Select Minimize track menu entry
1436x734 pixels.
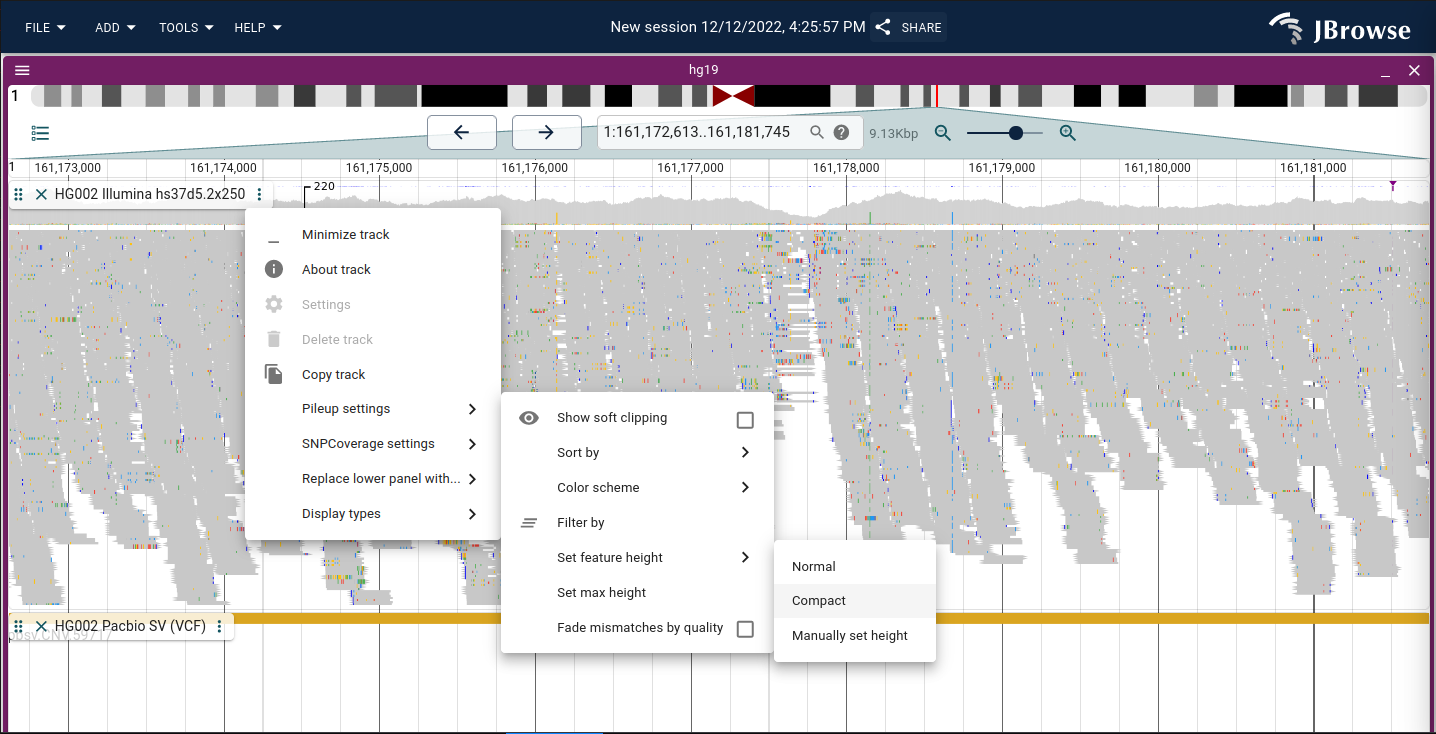point(372,235)
